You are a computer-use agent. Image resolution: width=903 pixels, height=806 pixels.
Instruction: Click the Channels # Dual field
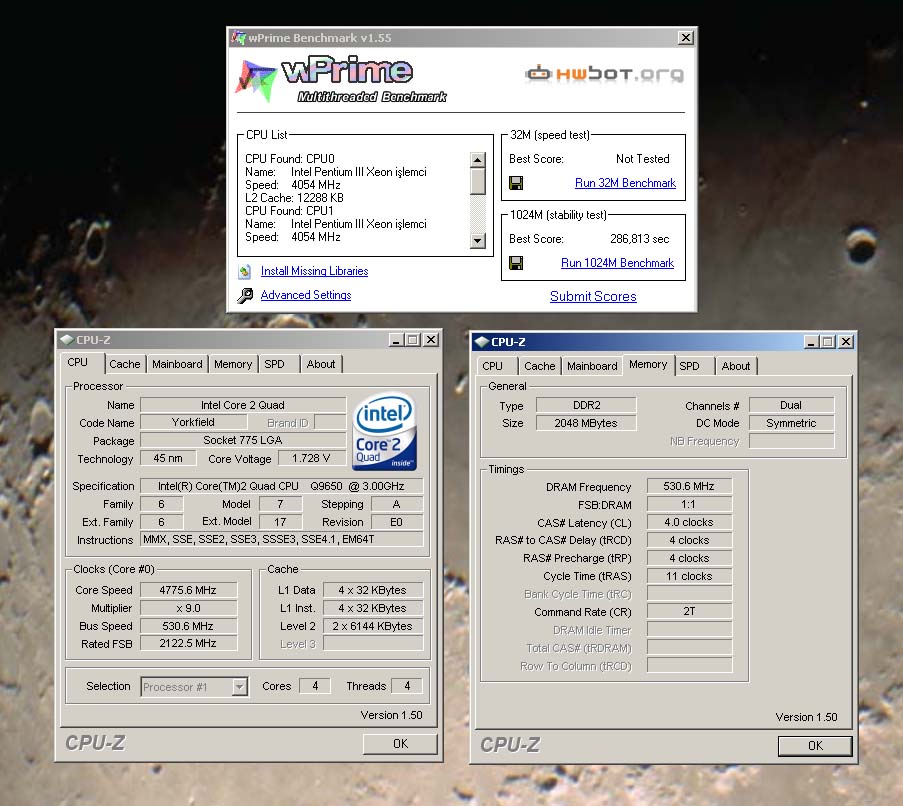pyautogui.click(x=791, y=405)
